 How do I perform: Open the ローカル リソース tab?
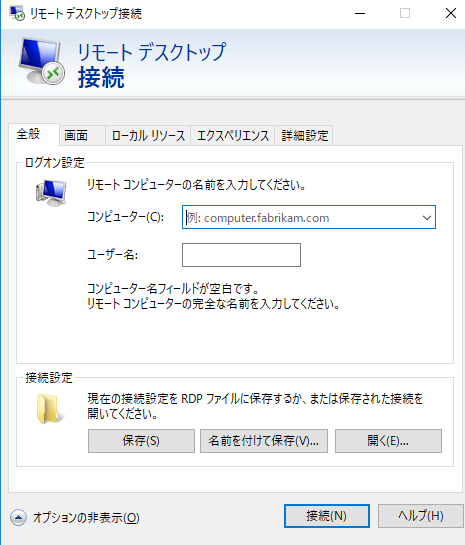(x=148, y=135)
